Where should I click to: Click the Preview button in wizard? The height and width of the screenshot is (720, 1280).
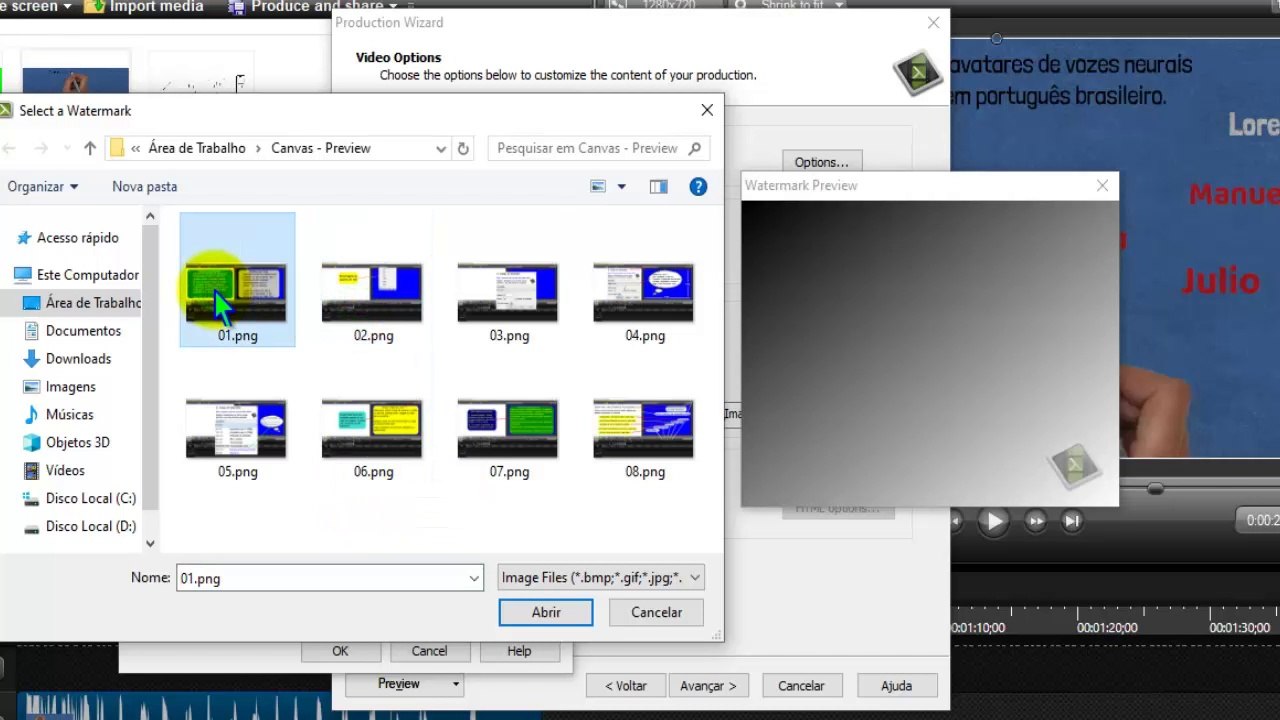[398, 684]
